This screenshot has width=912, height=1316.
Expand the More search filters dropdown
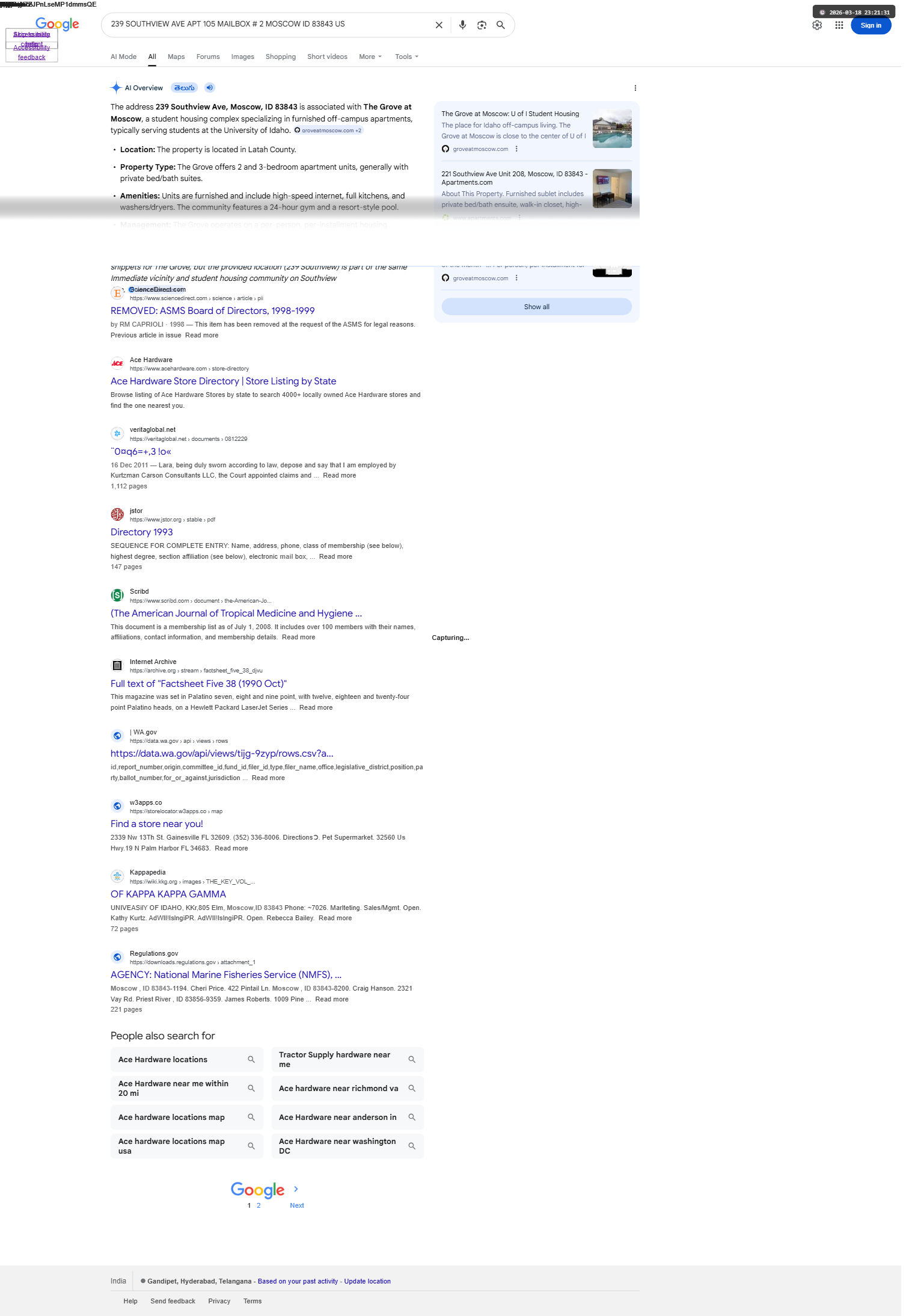[370, 57]
